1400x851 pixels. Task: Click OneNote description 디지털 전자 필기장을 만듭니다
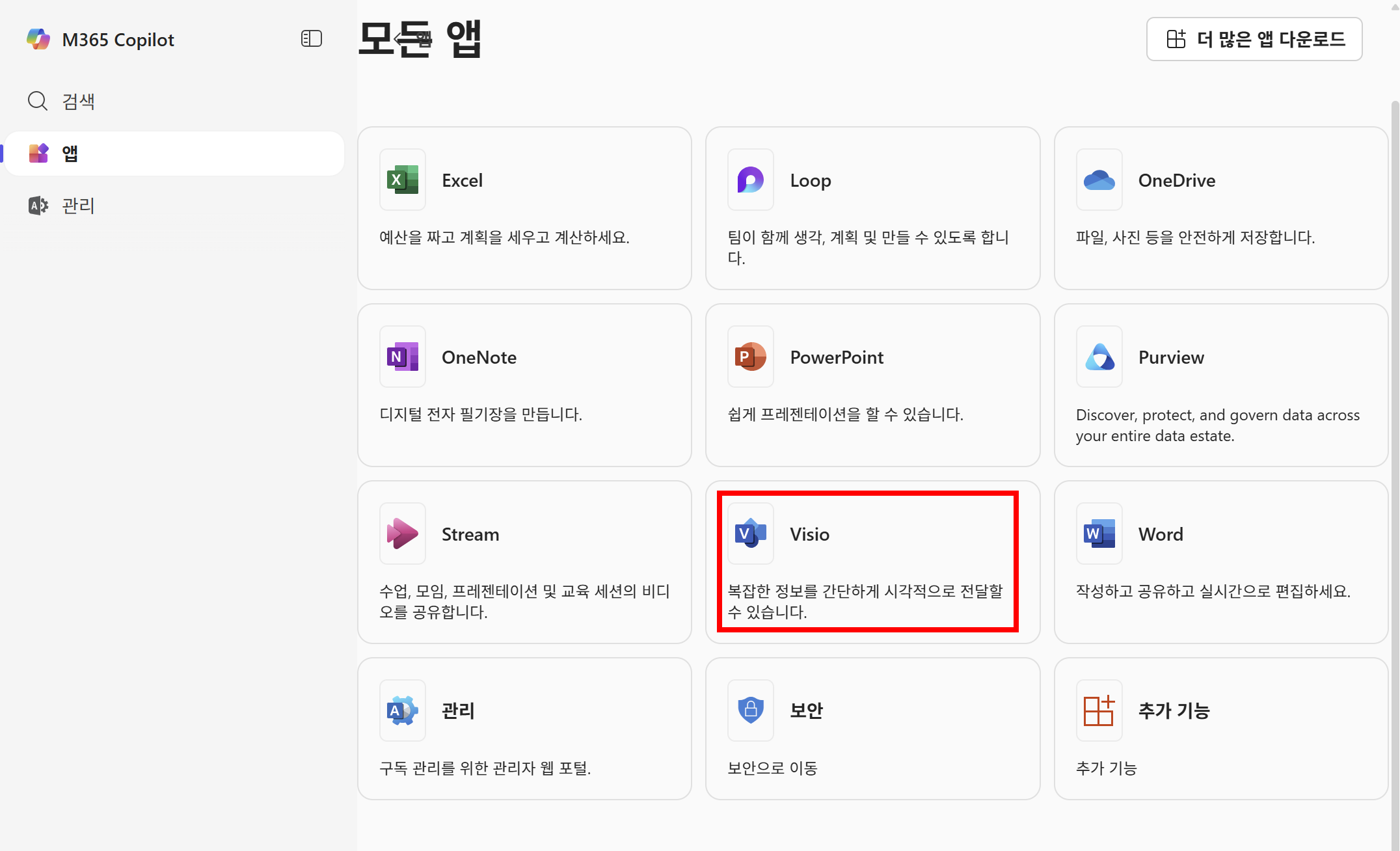481,414
